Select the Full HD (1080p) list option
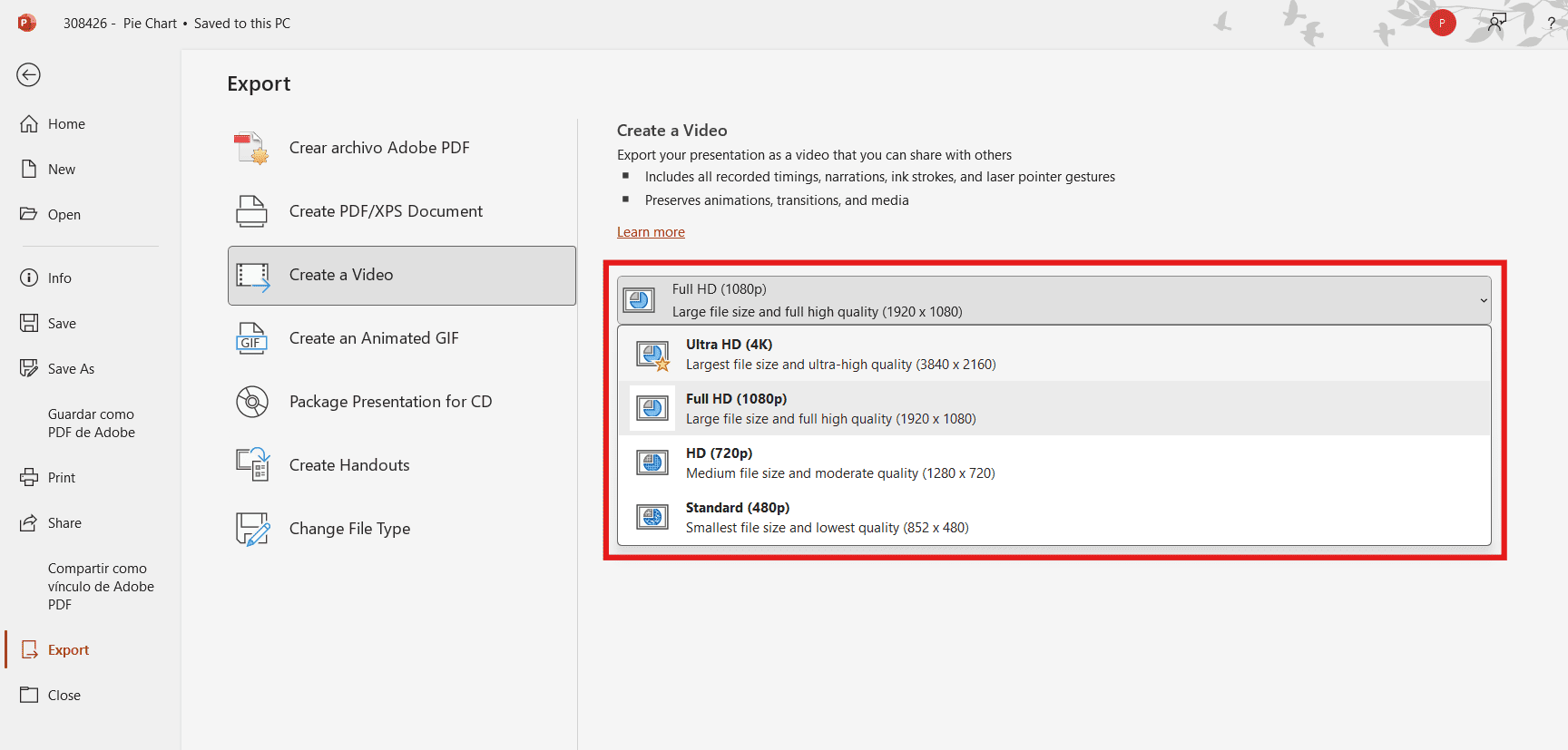 tap(830, 408)
